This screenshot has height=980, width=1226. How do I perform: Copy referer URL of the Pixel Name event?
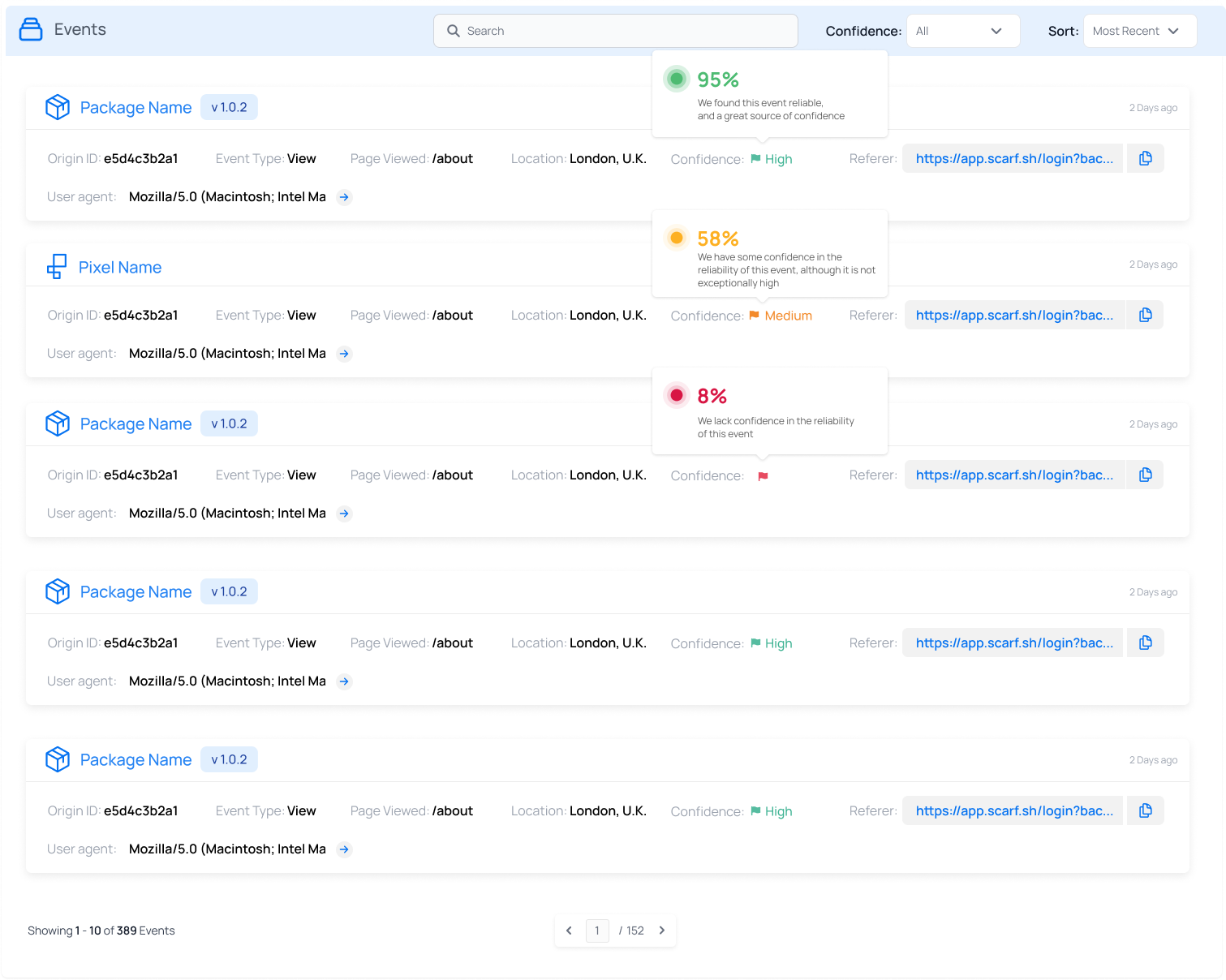pyautogui.click(x=1145, y=315)
